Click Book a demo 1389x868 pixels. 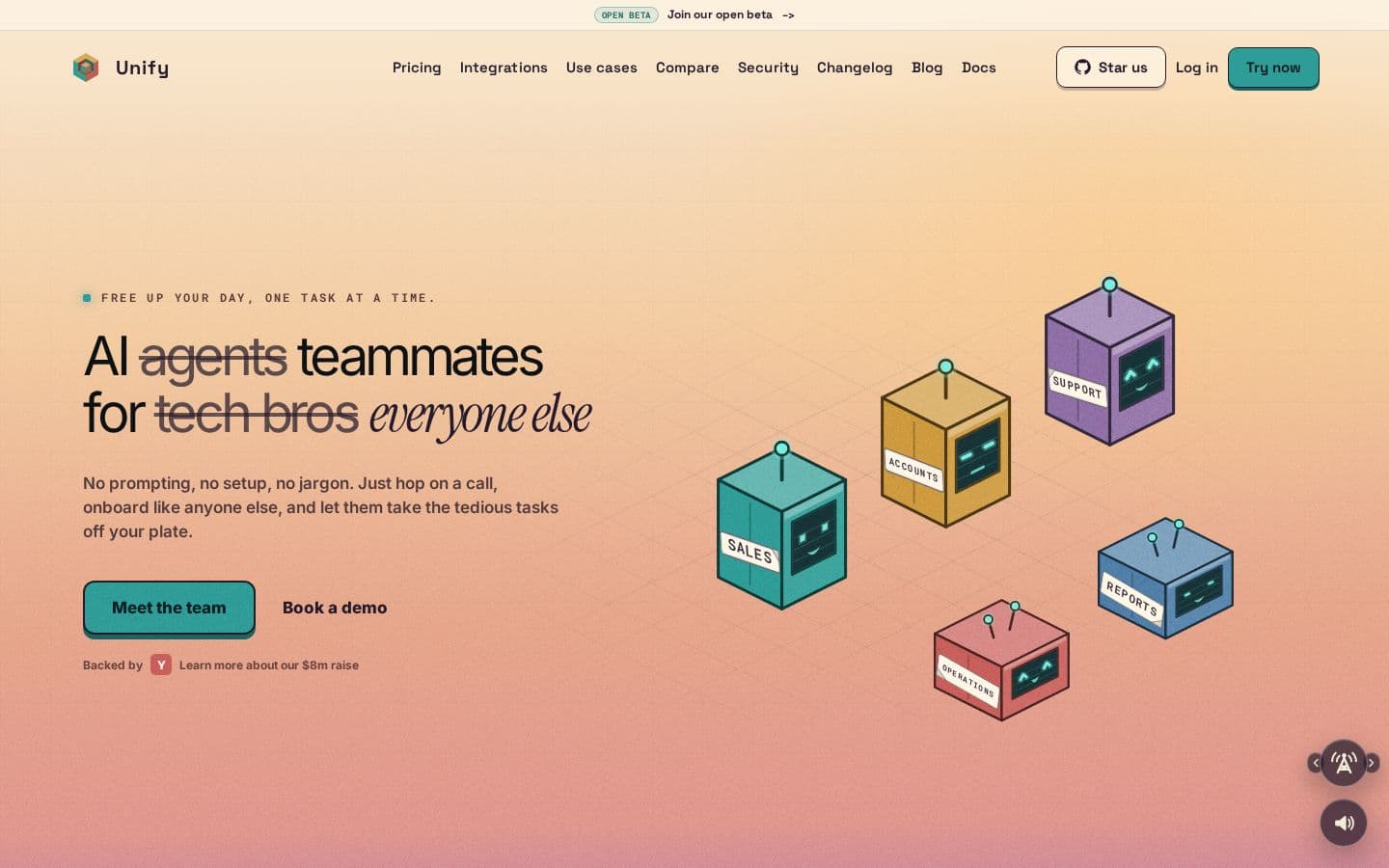pyautogui.click(x=335, y=608)
